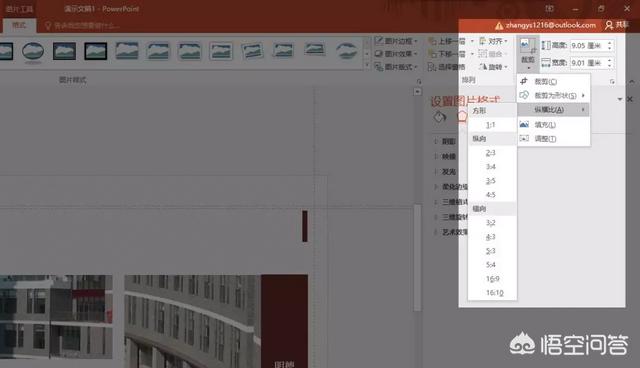Screen dimensions: 640x368
Task: Open 图片边框 picture border options
Action: (396, 41)
